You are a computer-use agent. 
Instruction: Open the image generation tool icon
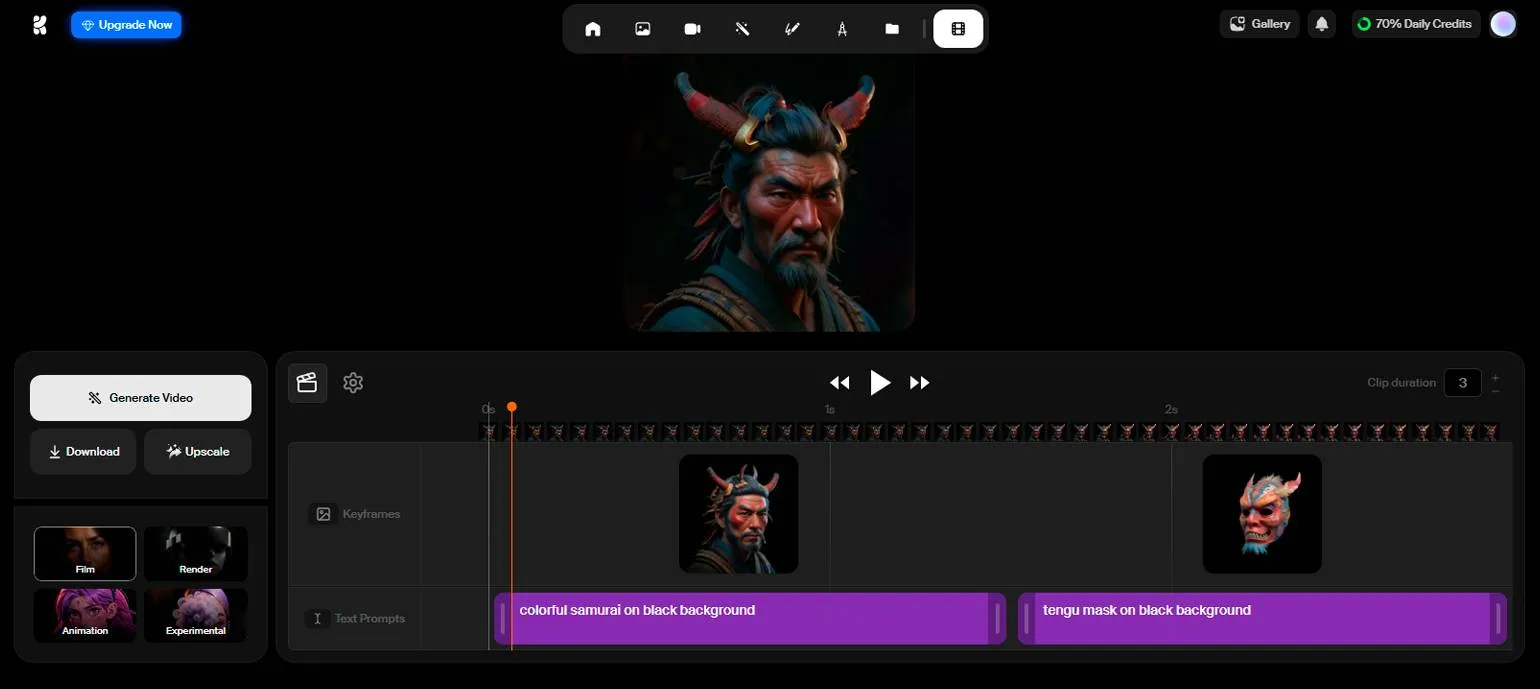click(643, 29)
